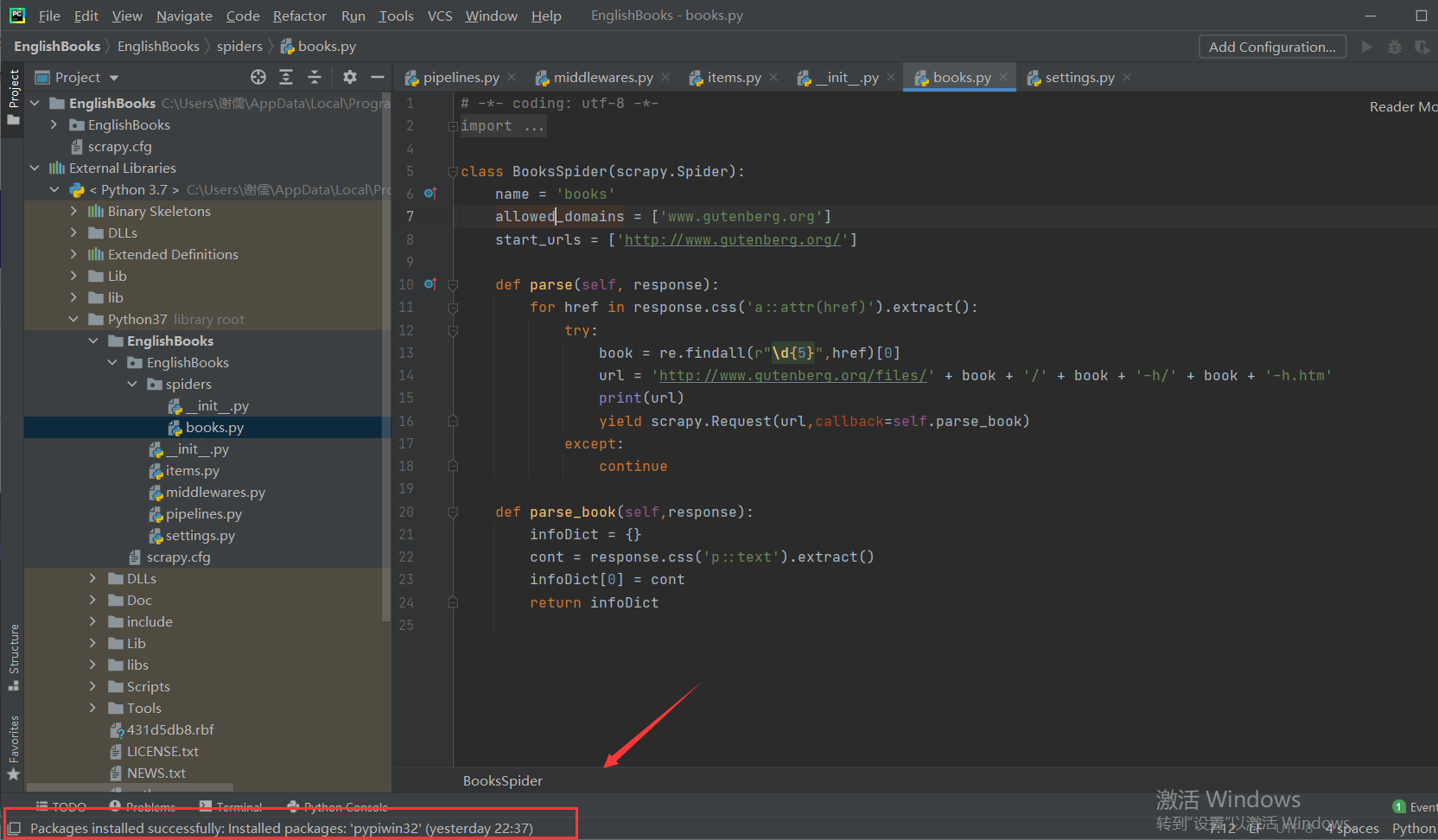Open the TODO tool window
This screenshot has width=1438, height=840.
tap(60, 807)
